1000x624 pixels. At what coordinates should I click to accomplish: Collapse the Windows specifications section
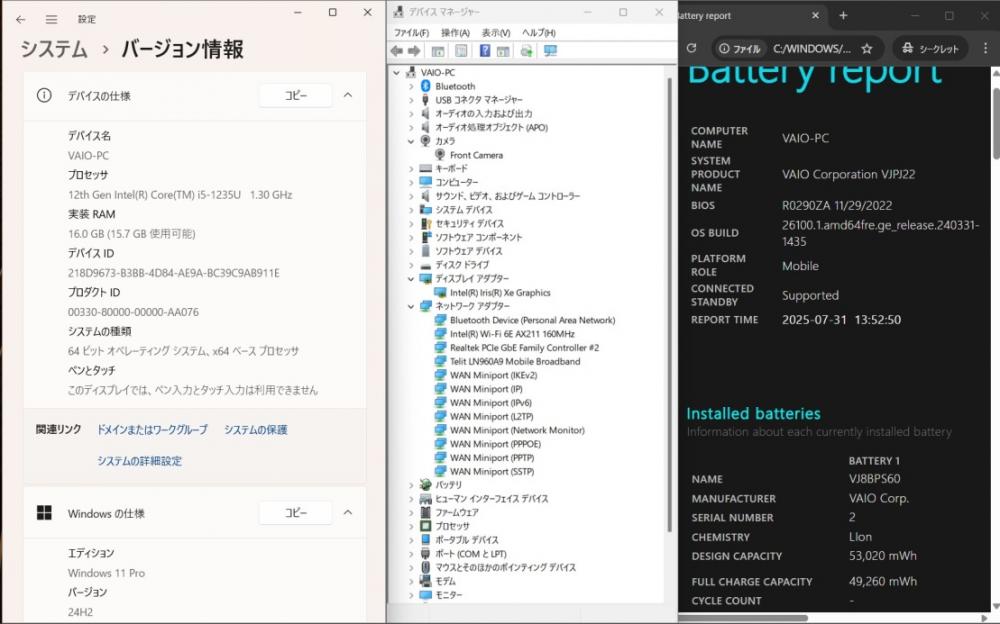point(348,512)
